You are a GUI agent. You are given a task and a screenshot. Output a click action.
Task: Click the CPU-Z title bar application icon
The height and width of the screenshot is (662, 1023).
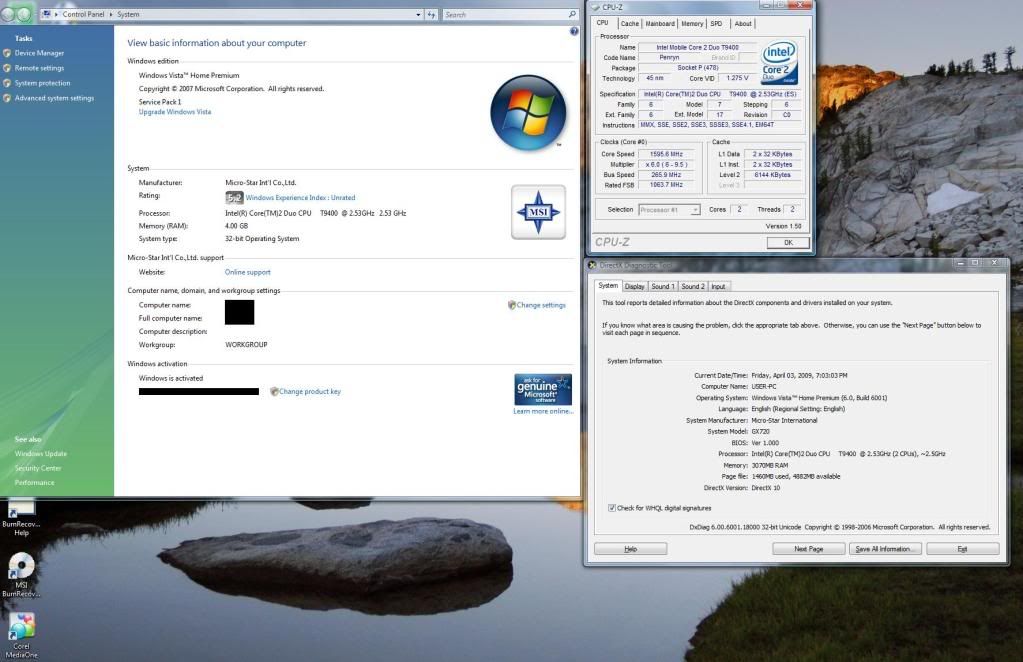point(595,7)
